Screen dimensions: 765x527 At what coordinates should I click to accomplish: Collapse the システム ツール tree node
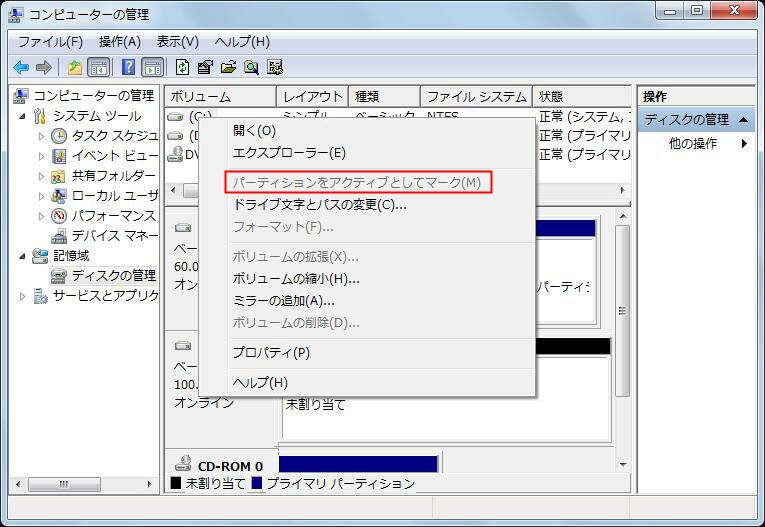[x=22, y=116]
